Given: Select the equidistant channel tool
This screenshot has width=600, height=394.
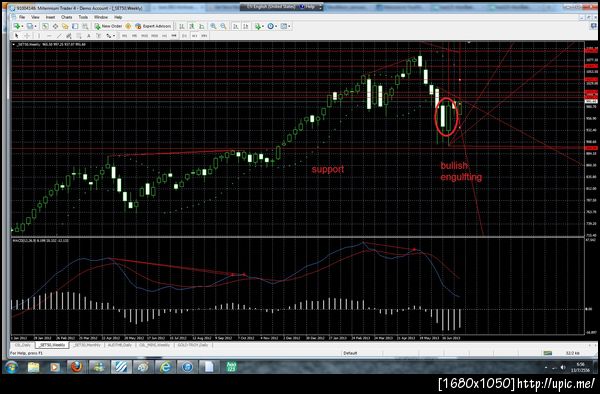Looking at the screenshot, I should click(x=69, y=36).
